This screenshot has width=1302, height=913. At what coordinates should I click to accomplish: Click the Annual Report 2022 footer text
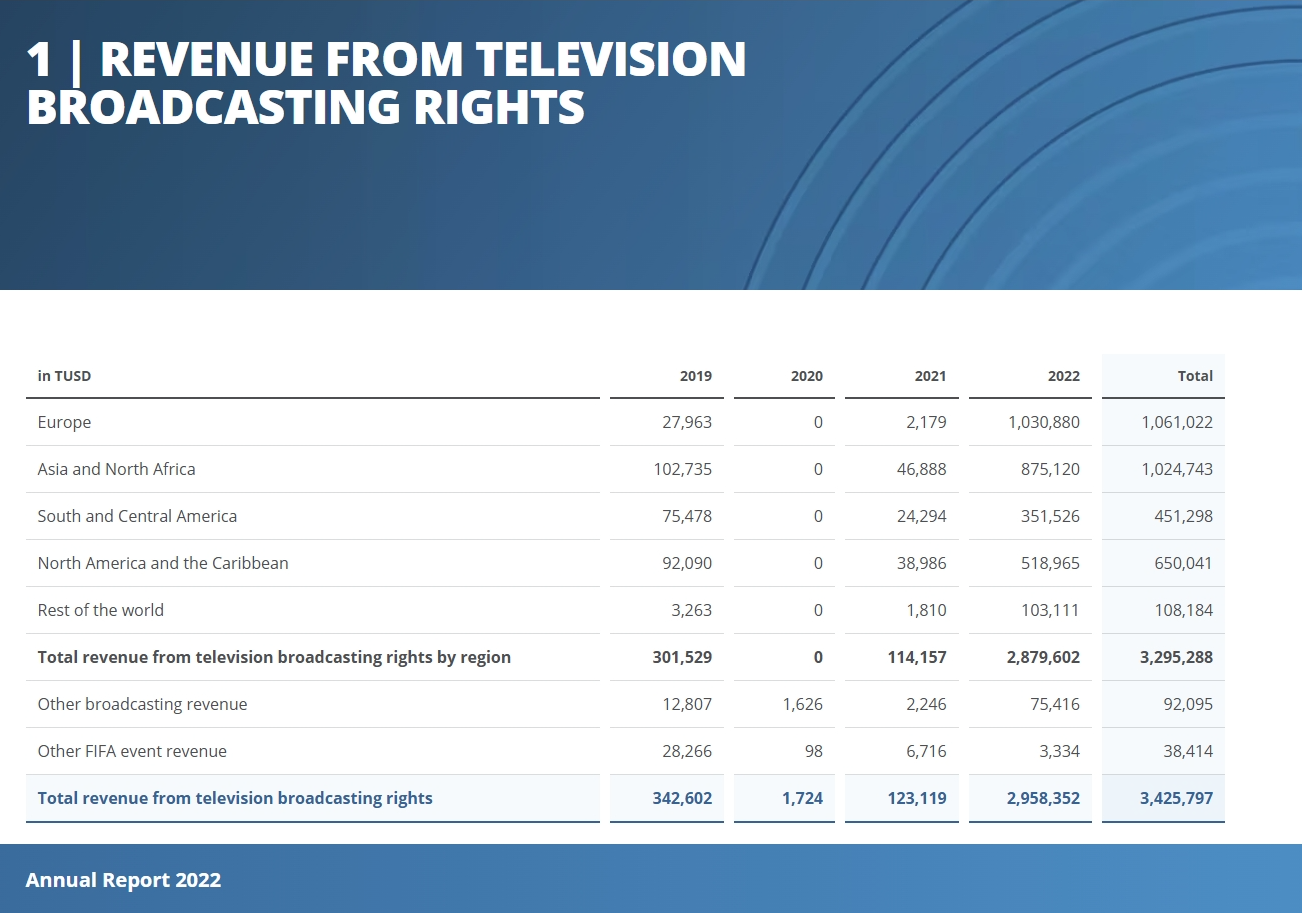click(x=123, y=880)
